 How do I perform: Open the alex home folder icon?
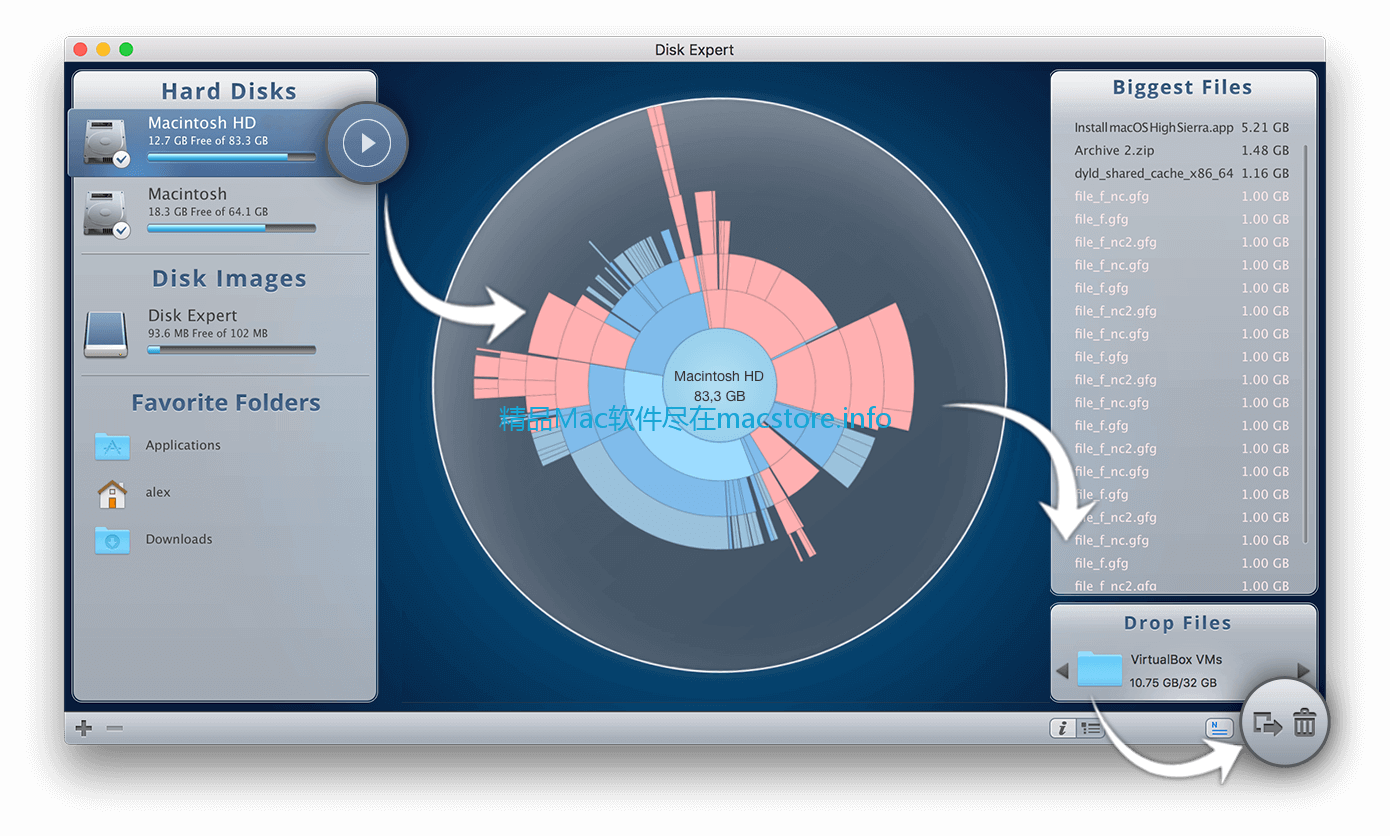click(x=112, y=493)
